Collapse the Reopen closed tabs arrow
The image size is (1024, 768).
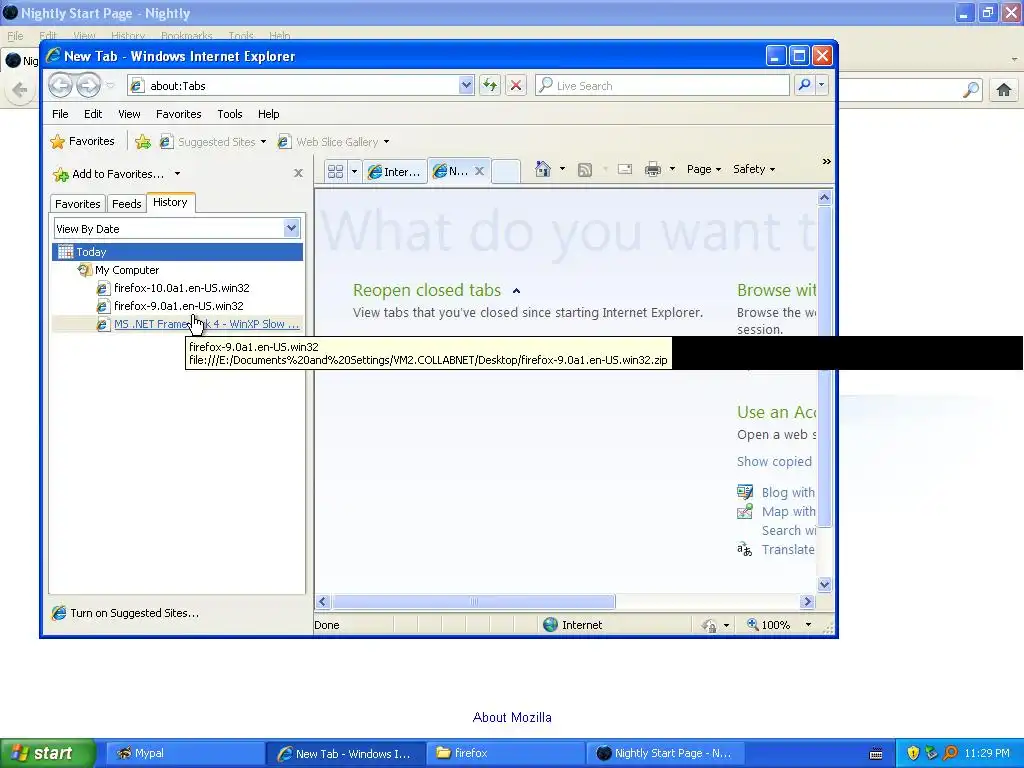517,291
